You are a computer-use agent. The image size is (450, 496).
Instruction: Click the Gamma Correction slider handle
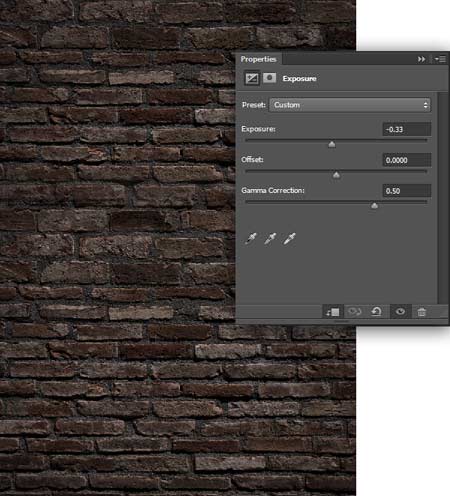click(x=374, y=205)
